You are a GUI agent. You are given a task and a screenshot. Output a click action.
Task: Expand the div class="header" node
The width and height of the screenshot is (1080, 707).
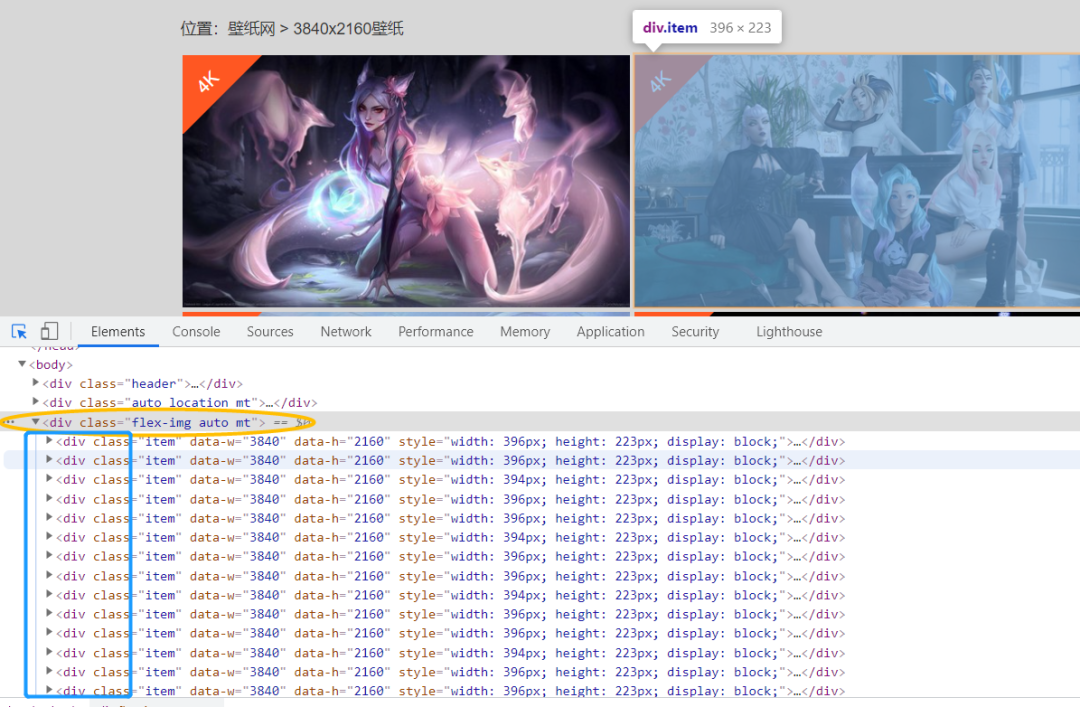point(36,382)
